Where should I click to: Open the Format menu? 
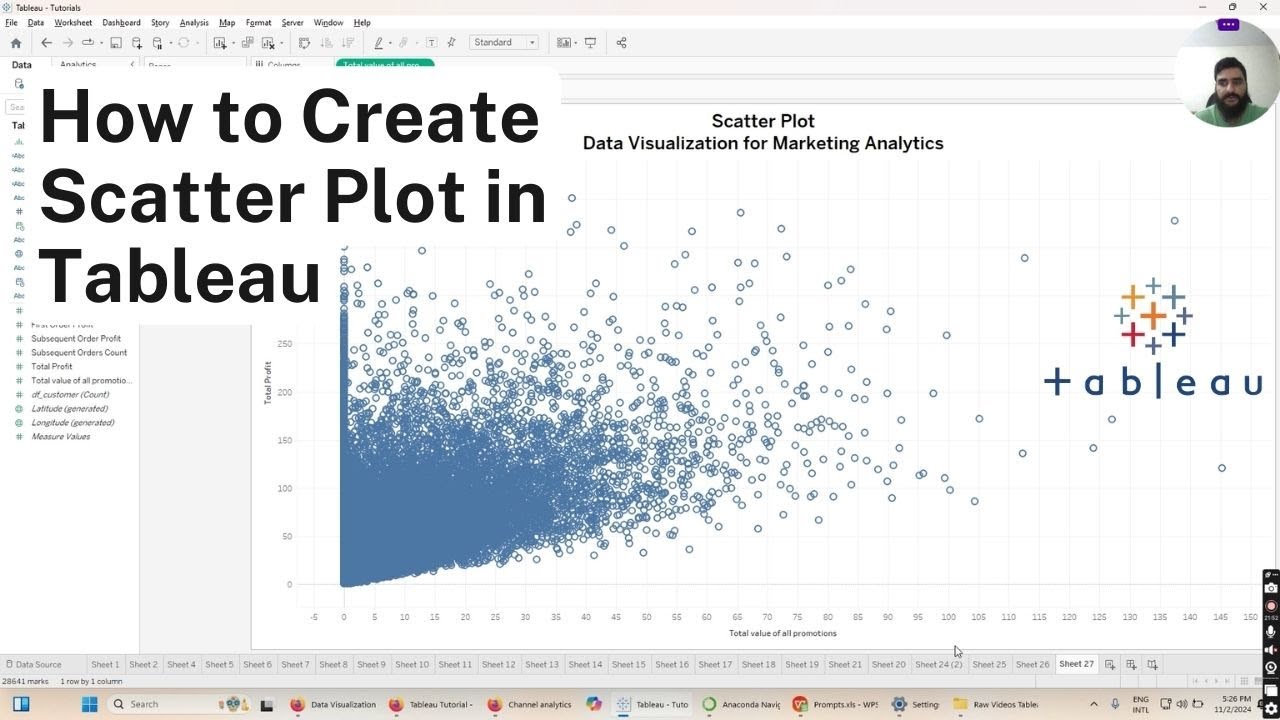click(258, 22)
